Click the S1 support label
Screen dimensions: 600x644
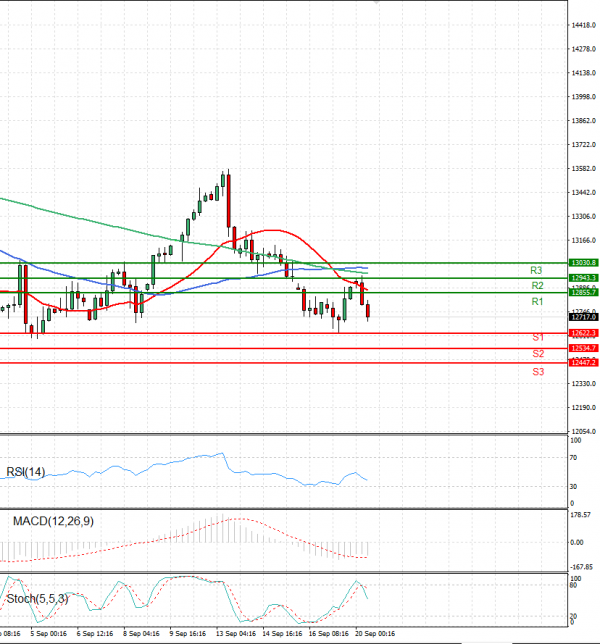(x=538, y=337)
